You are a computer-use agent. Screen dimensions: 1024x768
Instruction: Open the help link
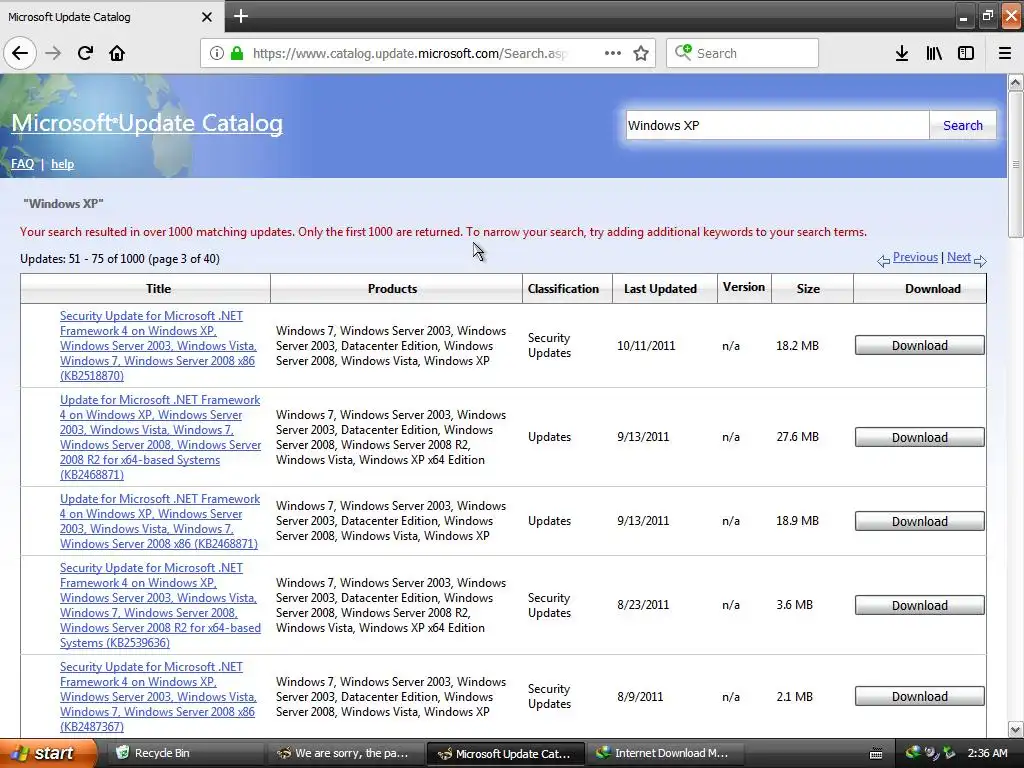62,164
